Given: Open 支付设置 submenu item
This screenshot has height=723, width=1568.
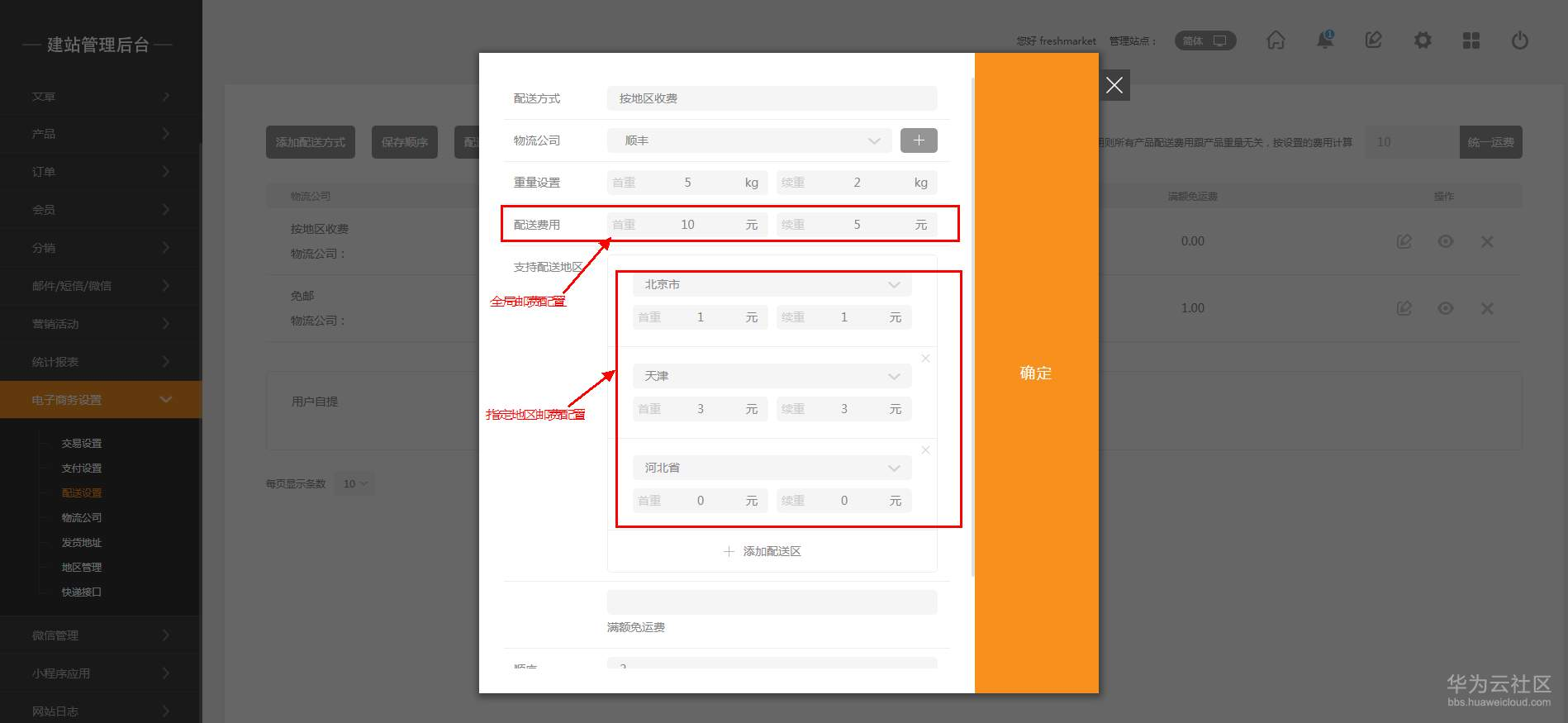Looking at the screenshot, I should (x=82, y=469).
